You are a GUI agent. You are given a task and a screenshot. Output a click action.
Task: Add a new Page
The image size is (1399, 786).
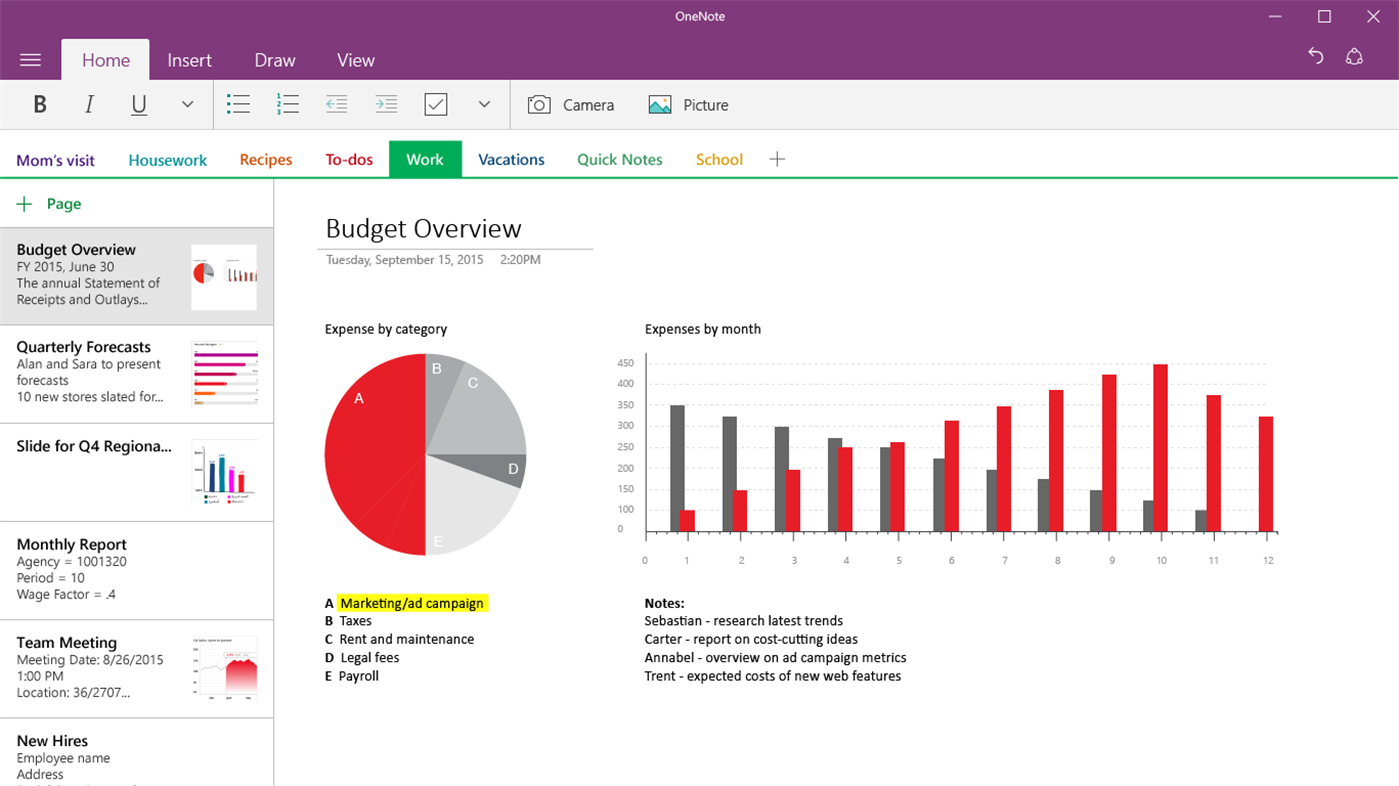pyautogui.click(x=49, y=204)
